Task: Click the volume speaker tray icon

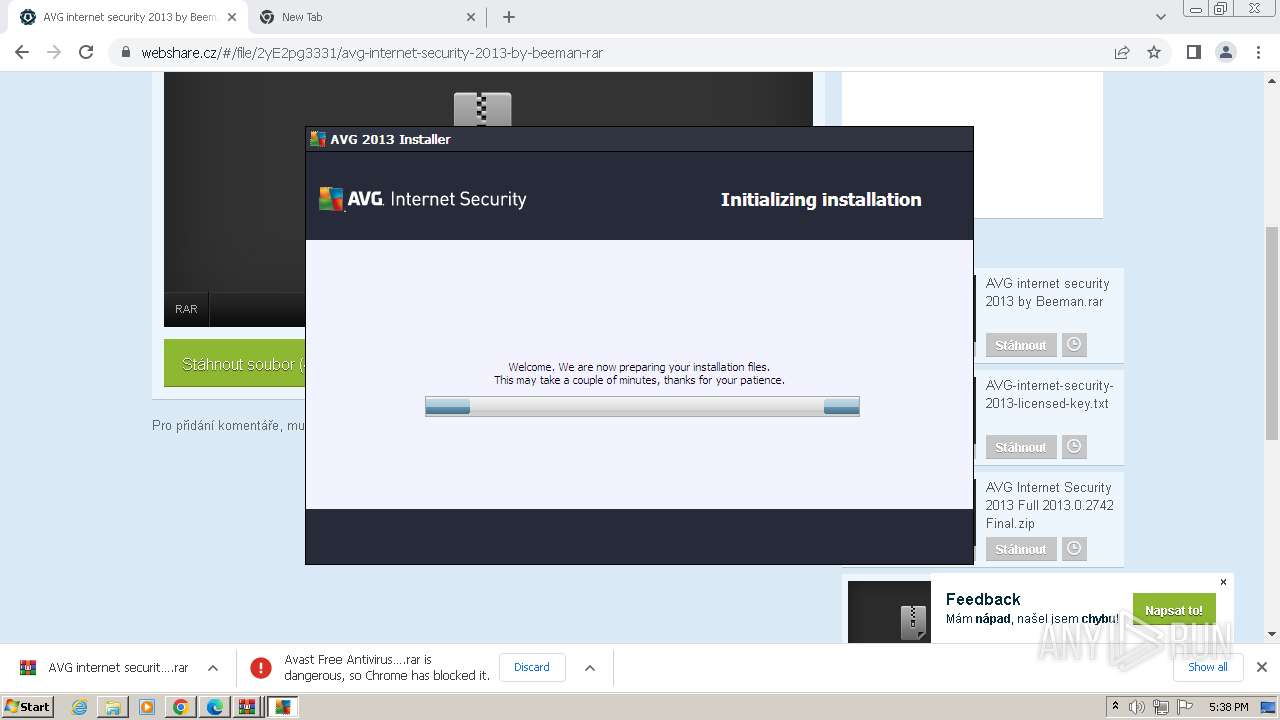Action: pyautogui.click(x=1137, y=707)
